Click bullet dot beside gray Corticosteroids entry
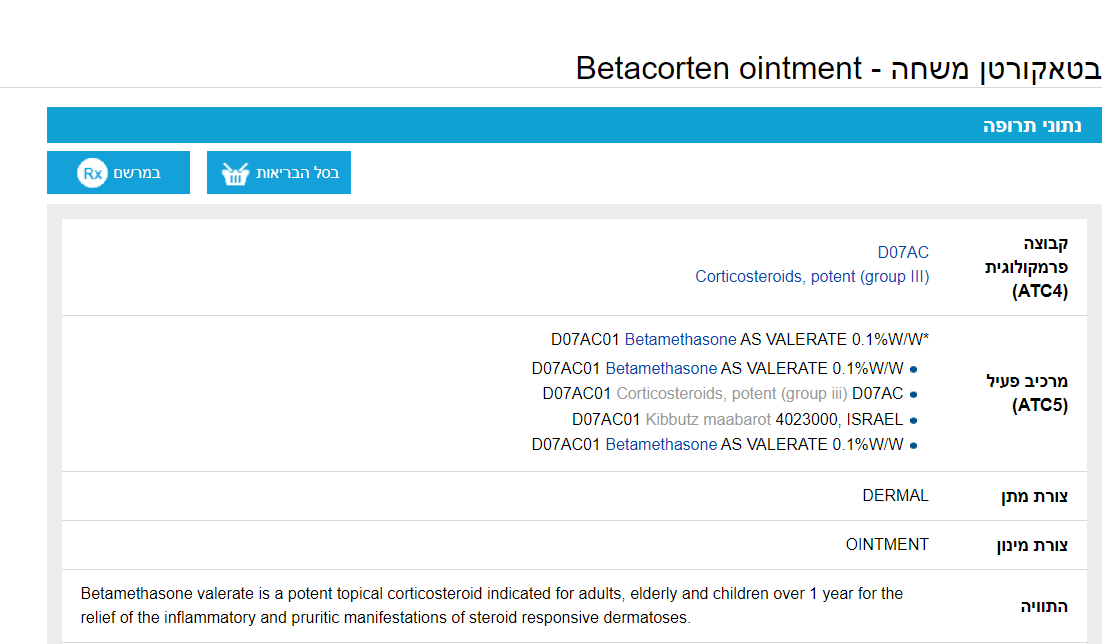The width and height of the screenshot is (1103, 644). 914,394
